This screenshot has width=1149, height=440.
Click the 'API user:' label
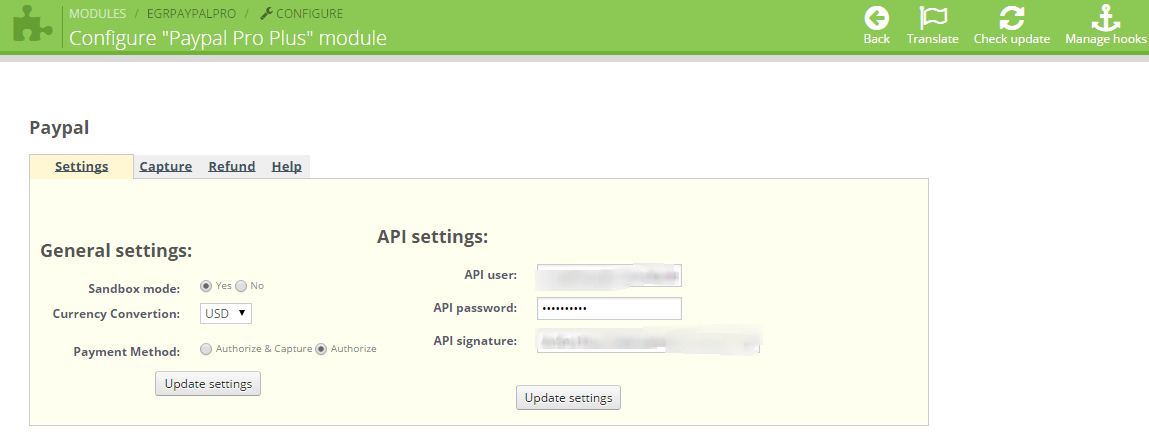pos(491,275)
